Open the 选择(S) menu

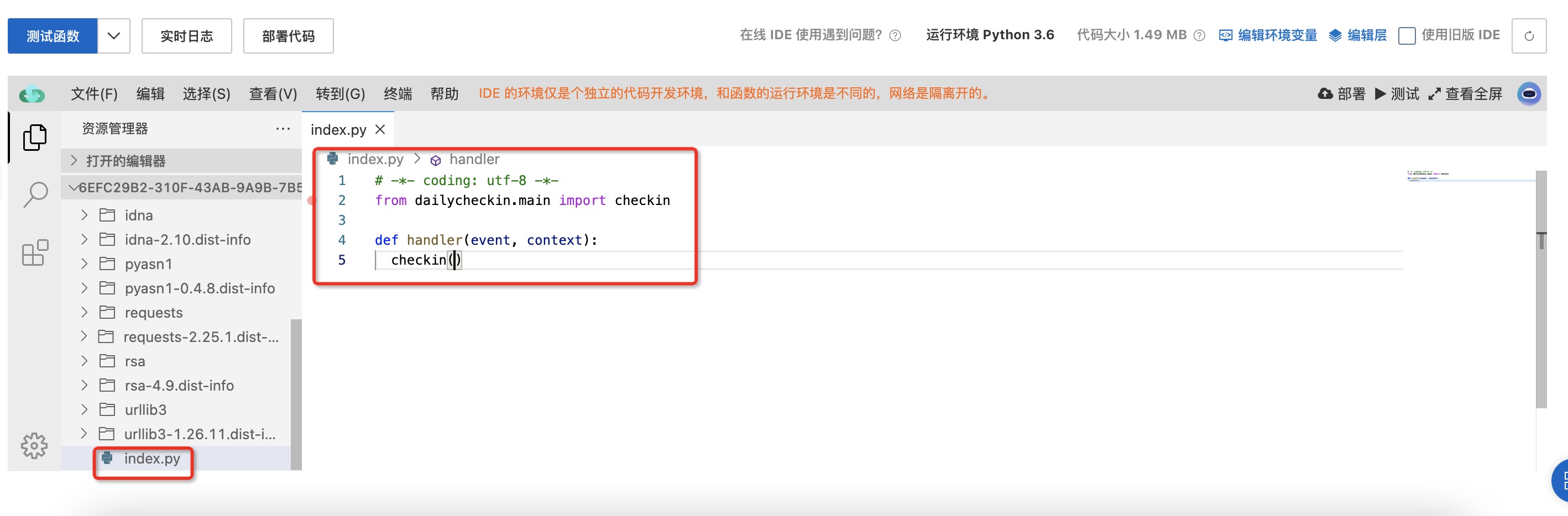pyautogui.click(x=206, y=94)
